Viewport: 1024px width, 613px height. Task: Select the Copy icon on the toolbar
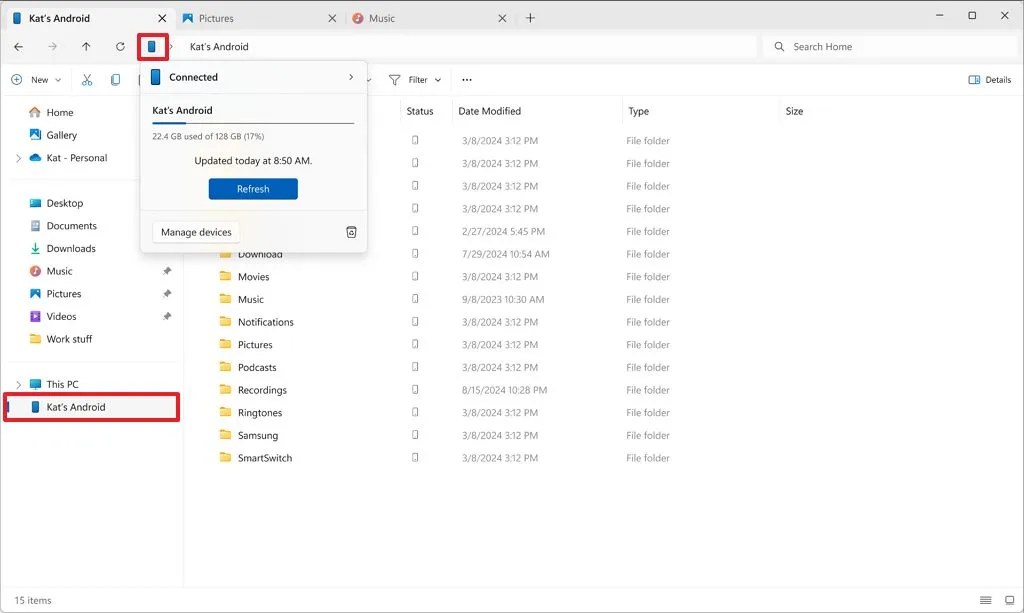click(x=115, y=79)
